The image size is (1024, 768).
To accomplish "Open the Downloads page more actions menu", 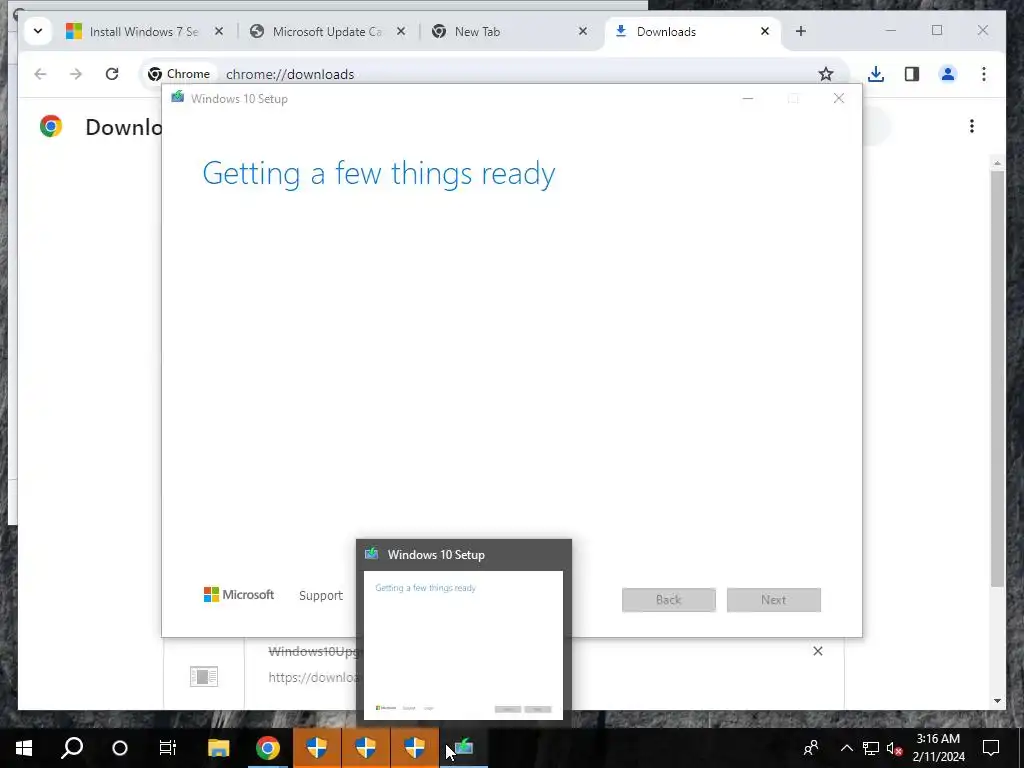I will point(972,126).
